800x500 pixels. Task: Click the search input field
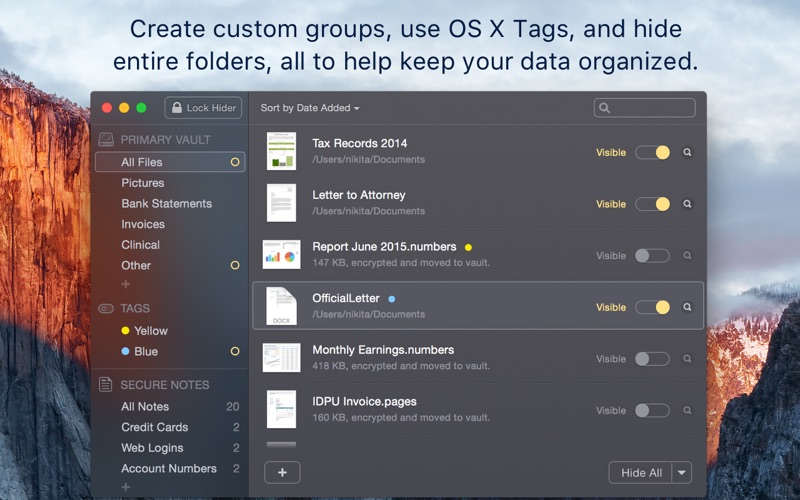(650, 108)
